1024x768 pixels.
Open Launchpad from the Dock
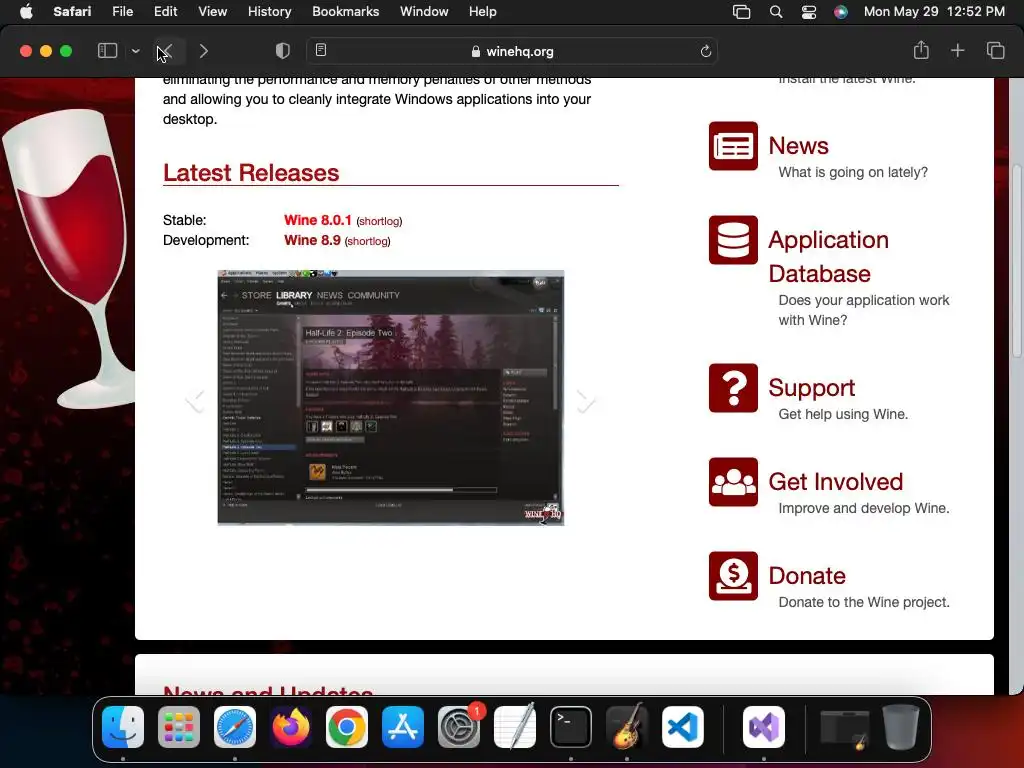pos(179,727)
